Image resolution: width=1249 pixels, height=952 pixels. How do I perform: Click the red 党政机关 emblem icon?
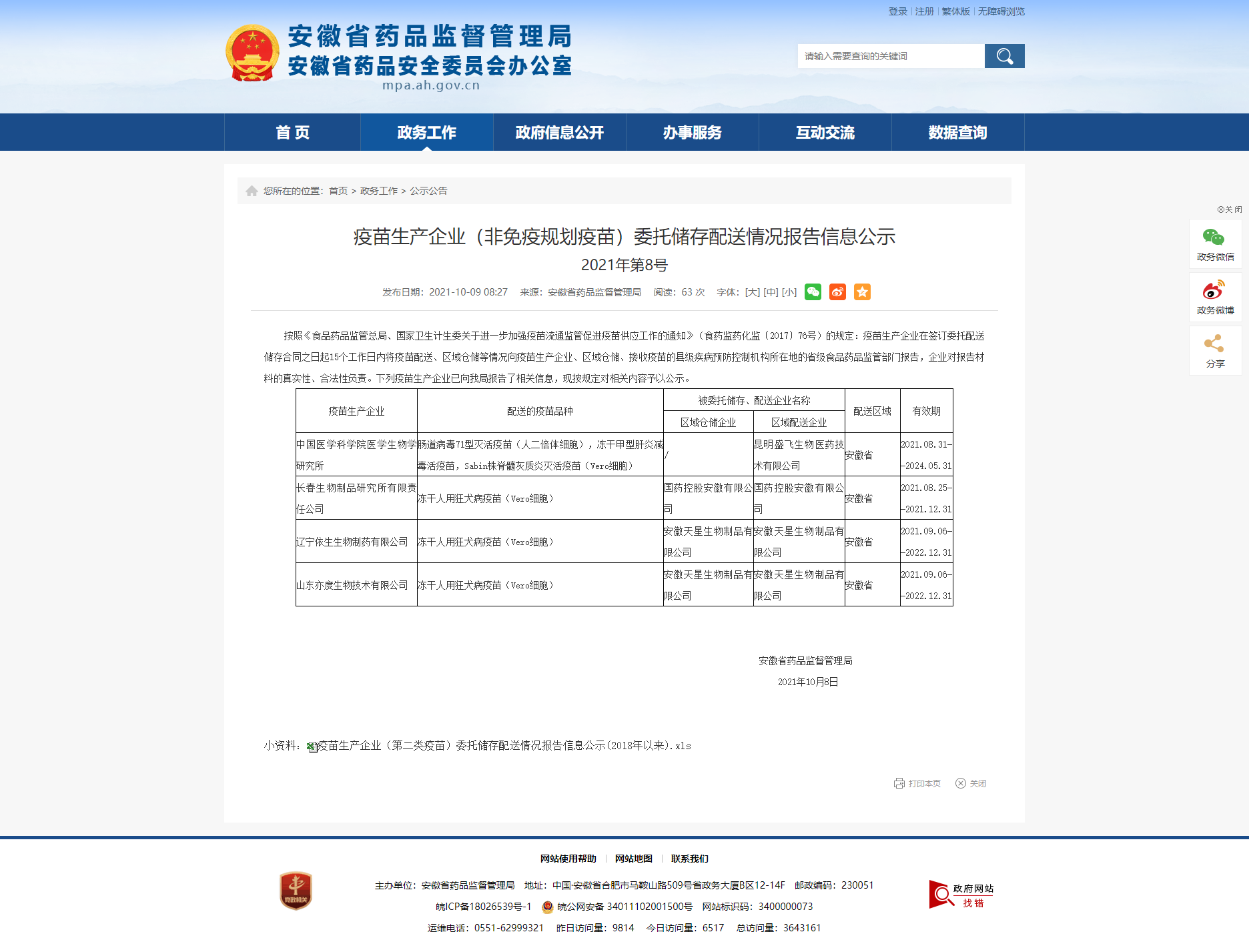[x=296, y=891]
